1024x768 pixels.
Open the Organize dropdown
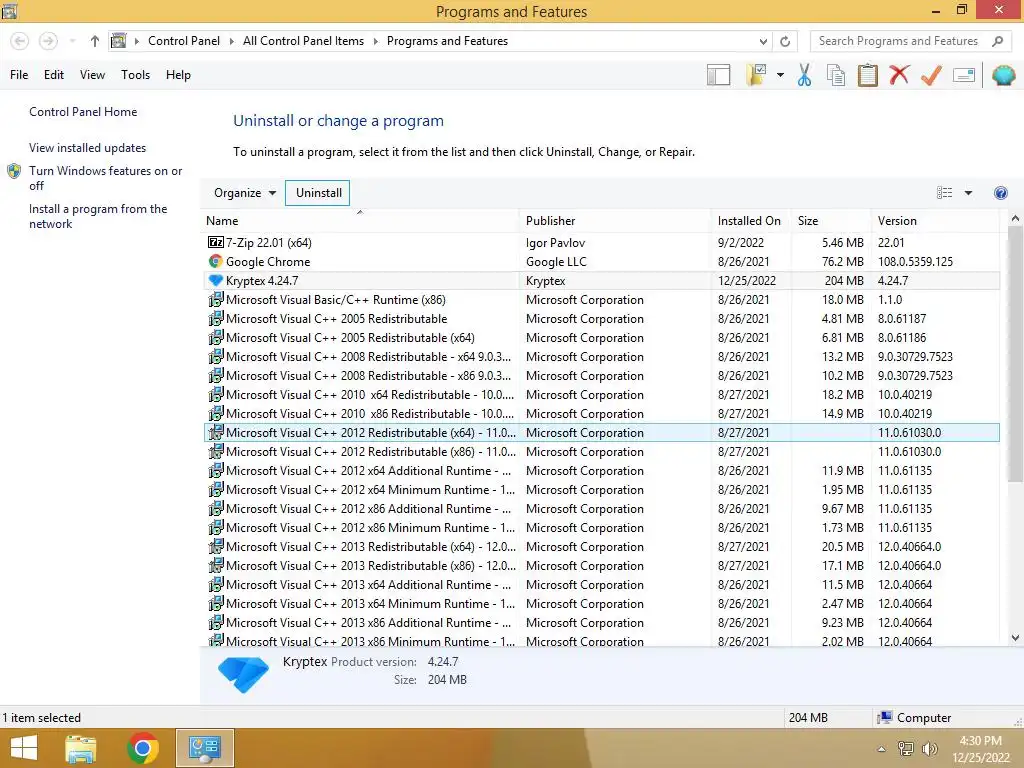[x=245, y=193]
